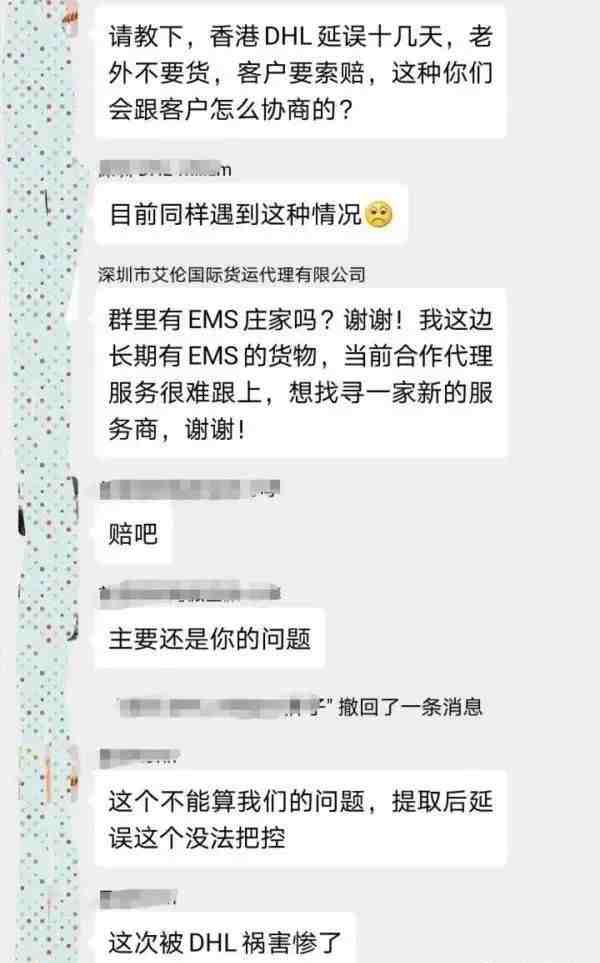Click the frowning emoji in the message
Screen dimensions: 600x963
tap(378, 215)
